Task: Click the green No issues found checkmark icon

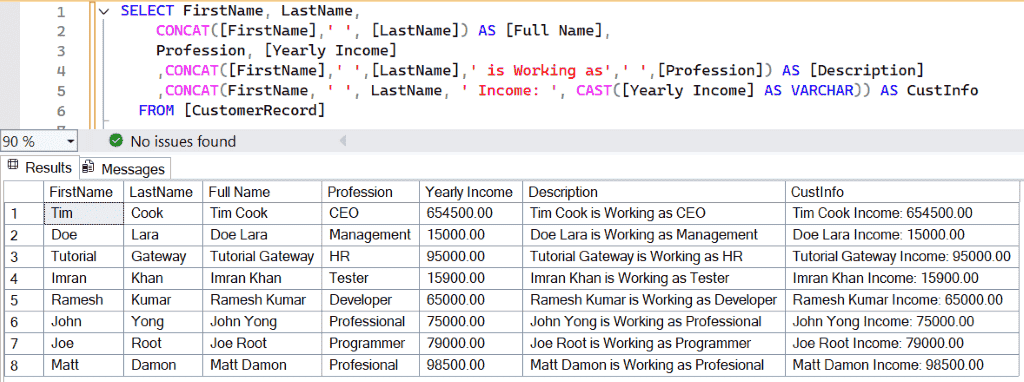Action: tap(116, 140)
